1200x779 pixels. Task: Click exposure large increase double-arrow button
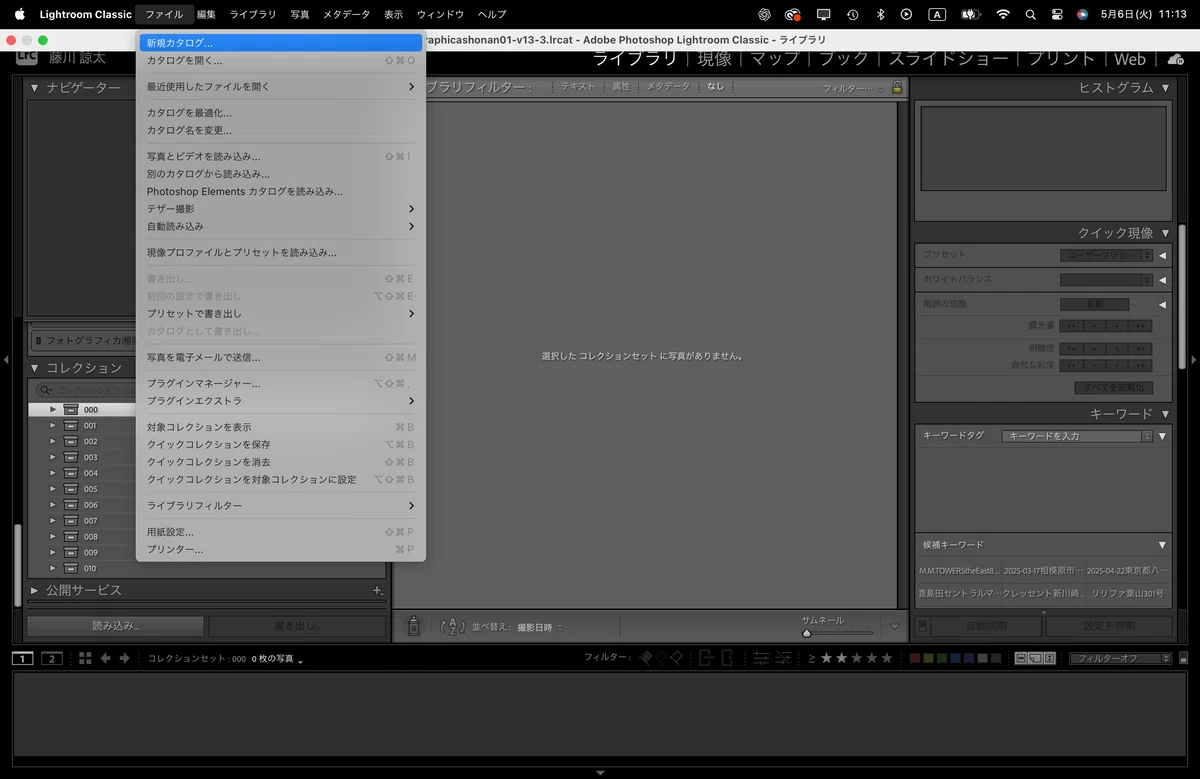tap(1141, 326)
